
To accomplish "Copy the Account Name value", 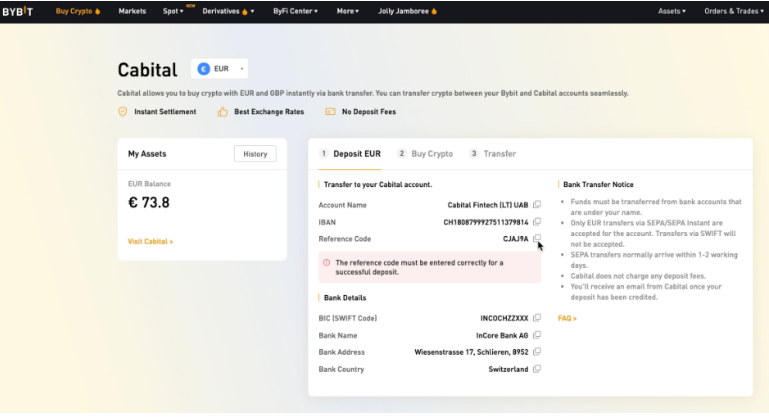I will pos(537,205).
